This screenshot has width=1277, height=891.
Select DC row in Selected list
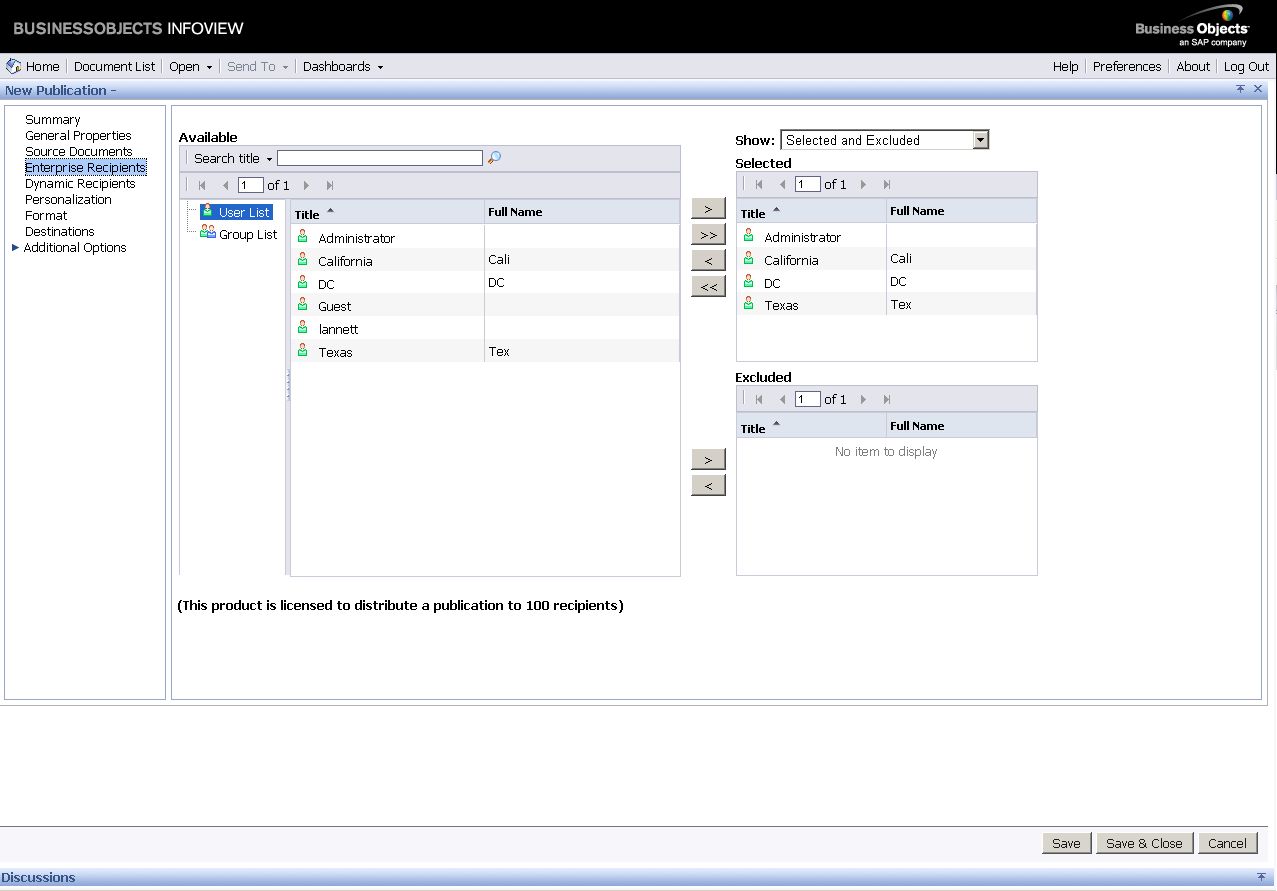pyautogui.click(x=886, y=282)
